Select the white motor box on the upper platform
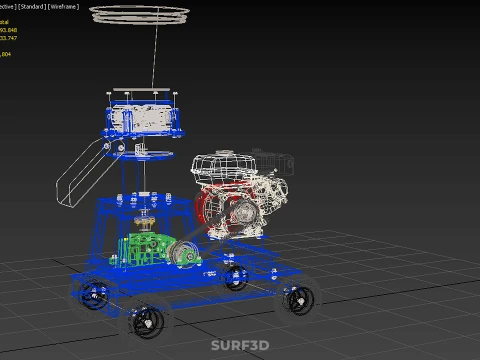 [141, 117]
